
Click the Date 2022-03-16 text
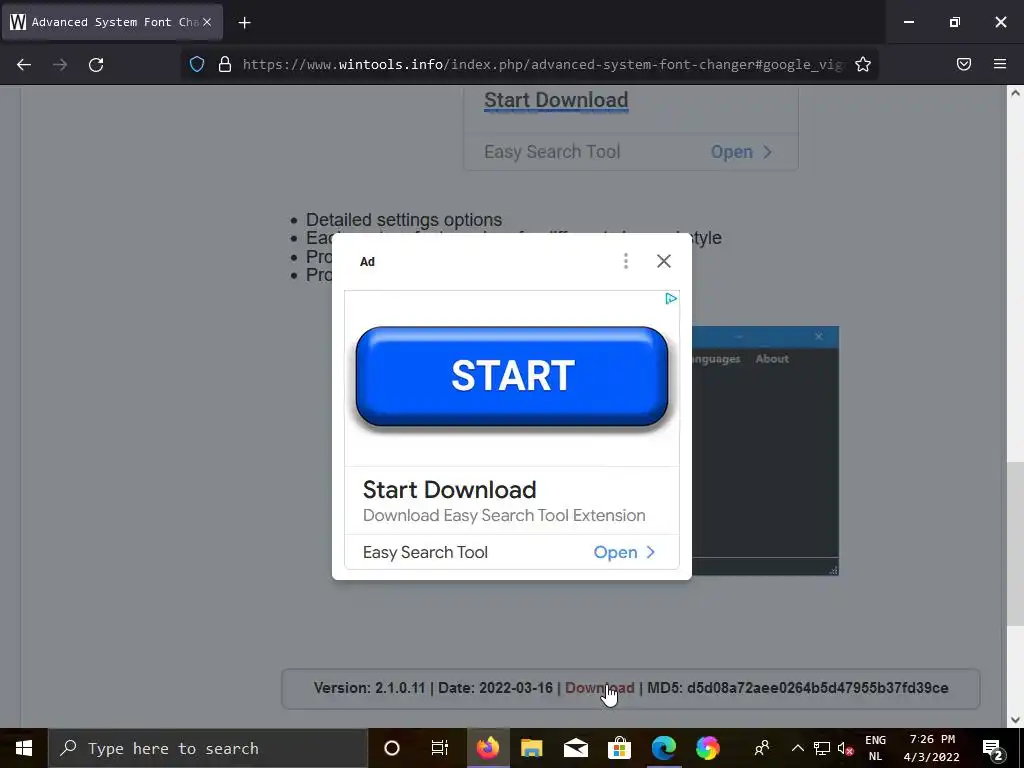(495, 688)
